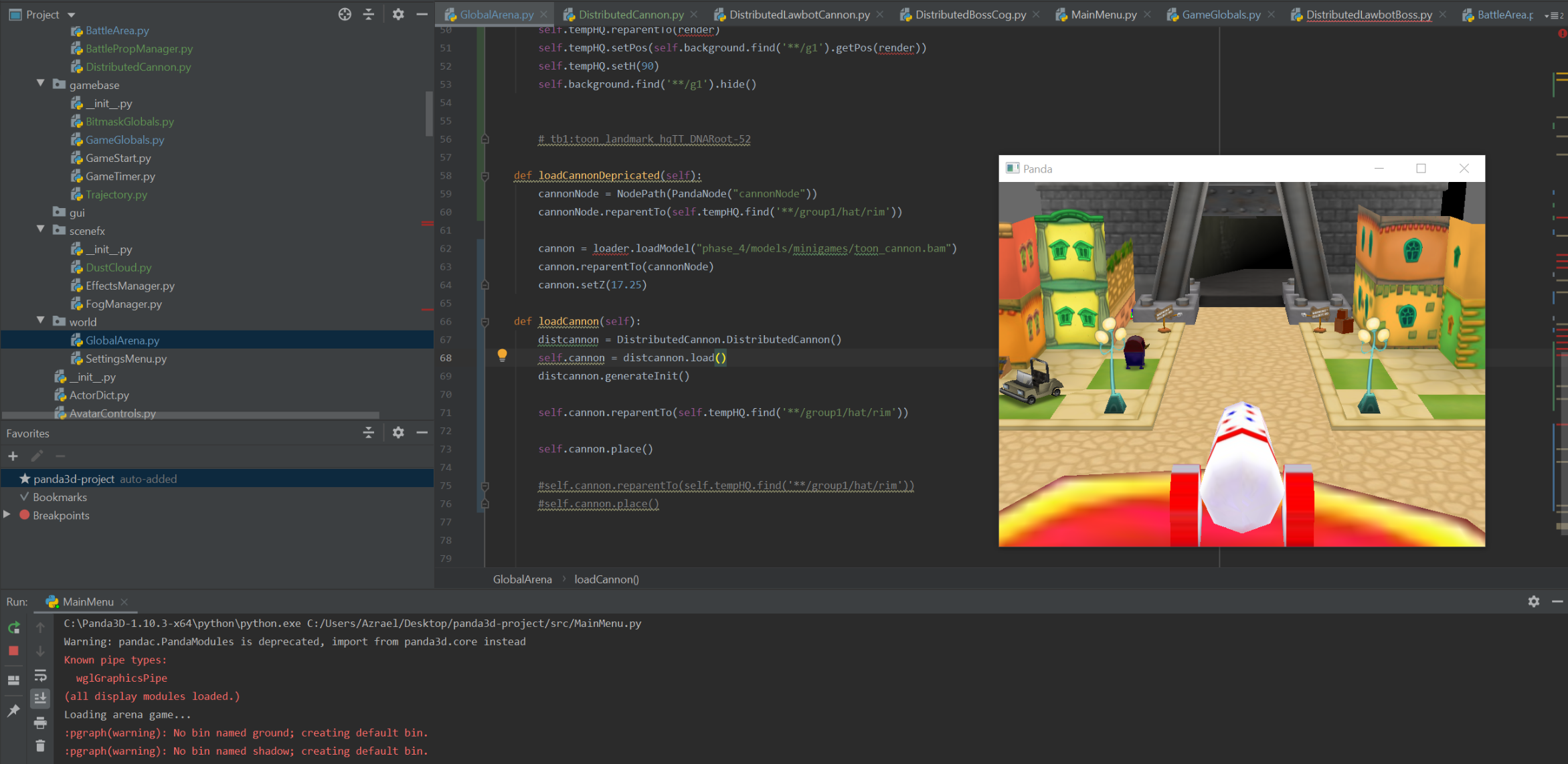Collapse the scenefx folder
This screenshot has width=1568, height=764.
[x=41, y=230]
